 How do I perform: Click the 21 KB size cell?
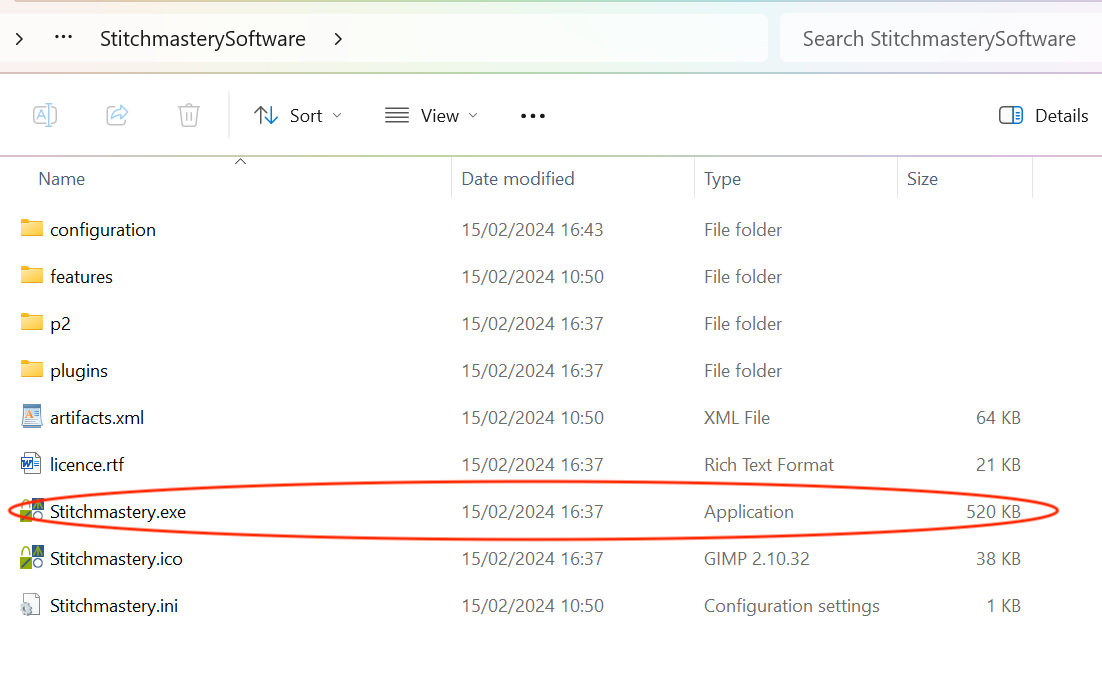pyautogui.click(x=998, y=465)
